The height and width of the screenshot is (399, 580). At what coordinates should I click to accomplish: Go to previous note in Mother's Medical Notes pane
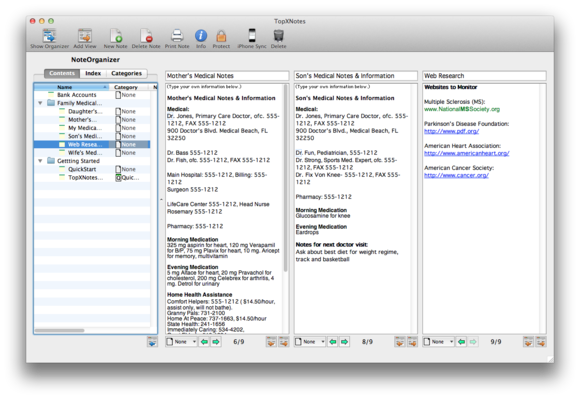204,342
